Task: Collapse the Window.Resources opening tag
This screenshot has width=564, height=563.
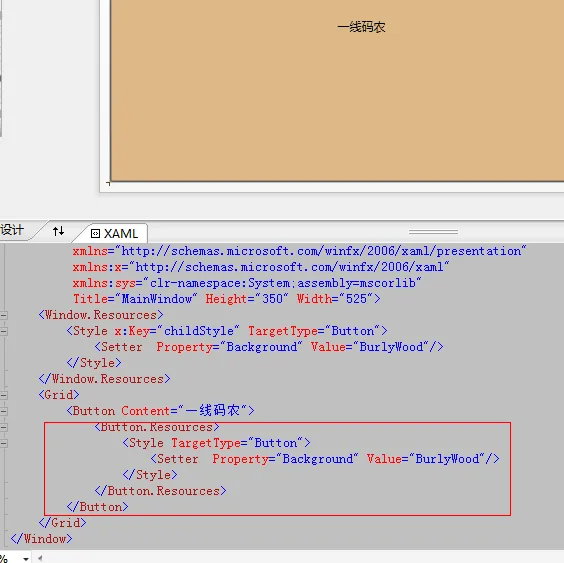Action: (4, 315)
